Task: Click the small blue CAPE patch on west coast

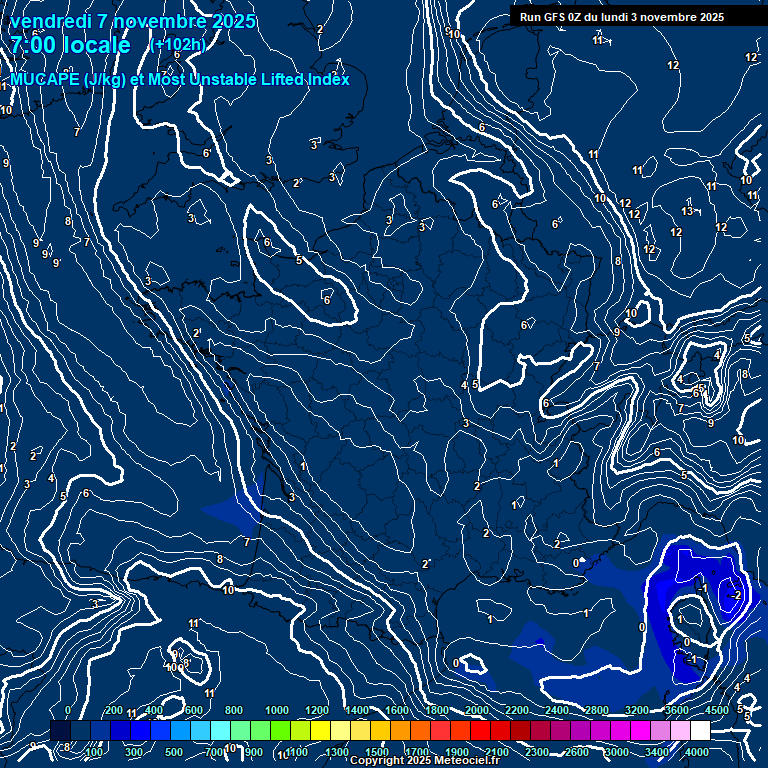Action: click(x=236, y=511)
